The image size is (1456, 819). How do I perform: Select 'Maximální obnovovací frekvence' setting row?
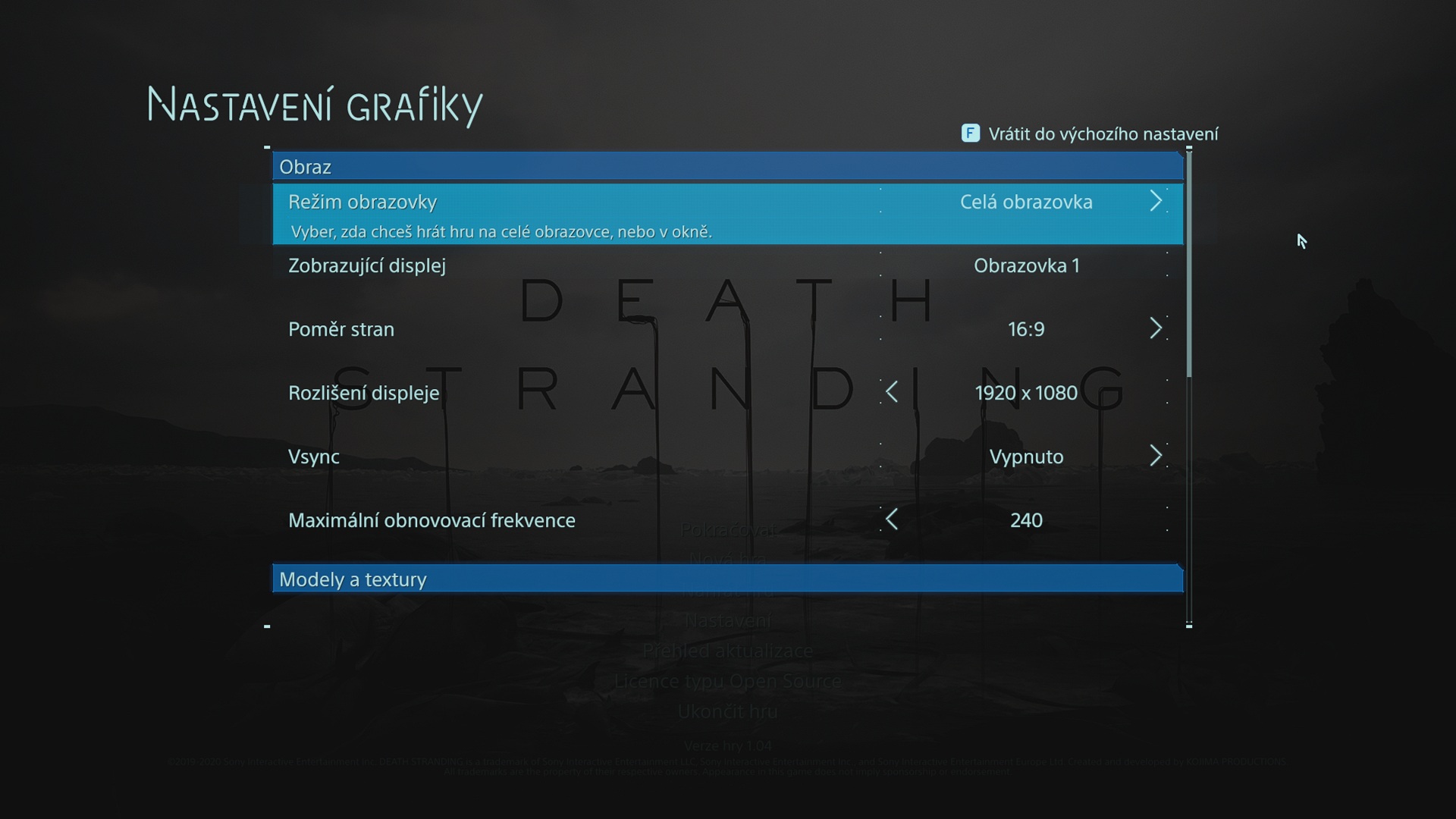(728, 520)
